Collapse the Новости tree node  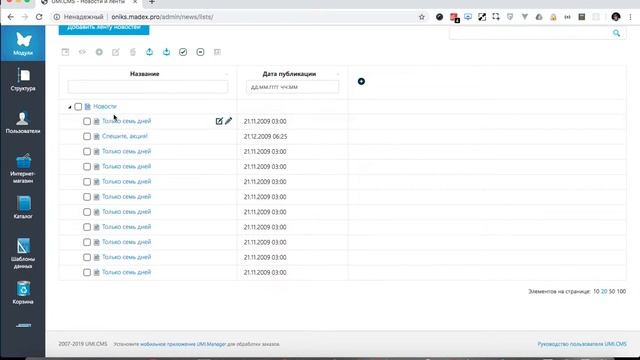[x=70, y=107]
